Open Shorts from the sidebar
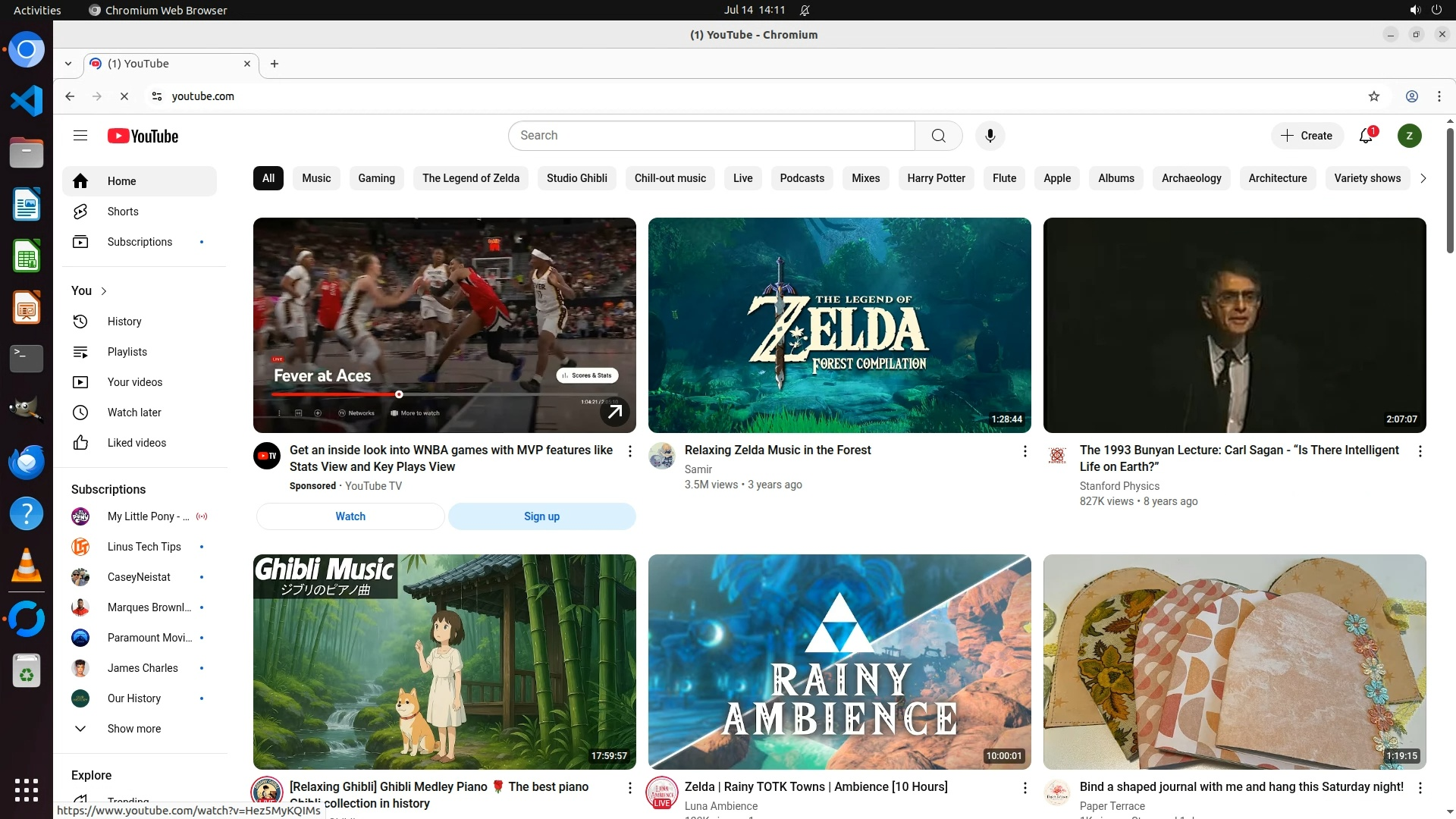This screenshot has height=819, width=1456. tap(123, 212)
